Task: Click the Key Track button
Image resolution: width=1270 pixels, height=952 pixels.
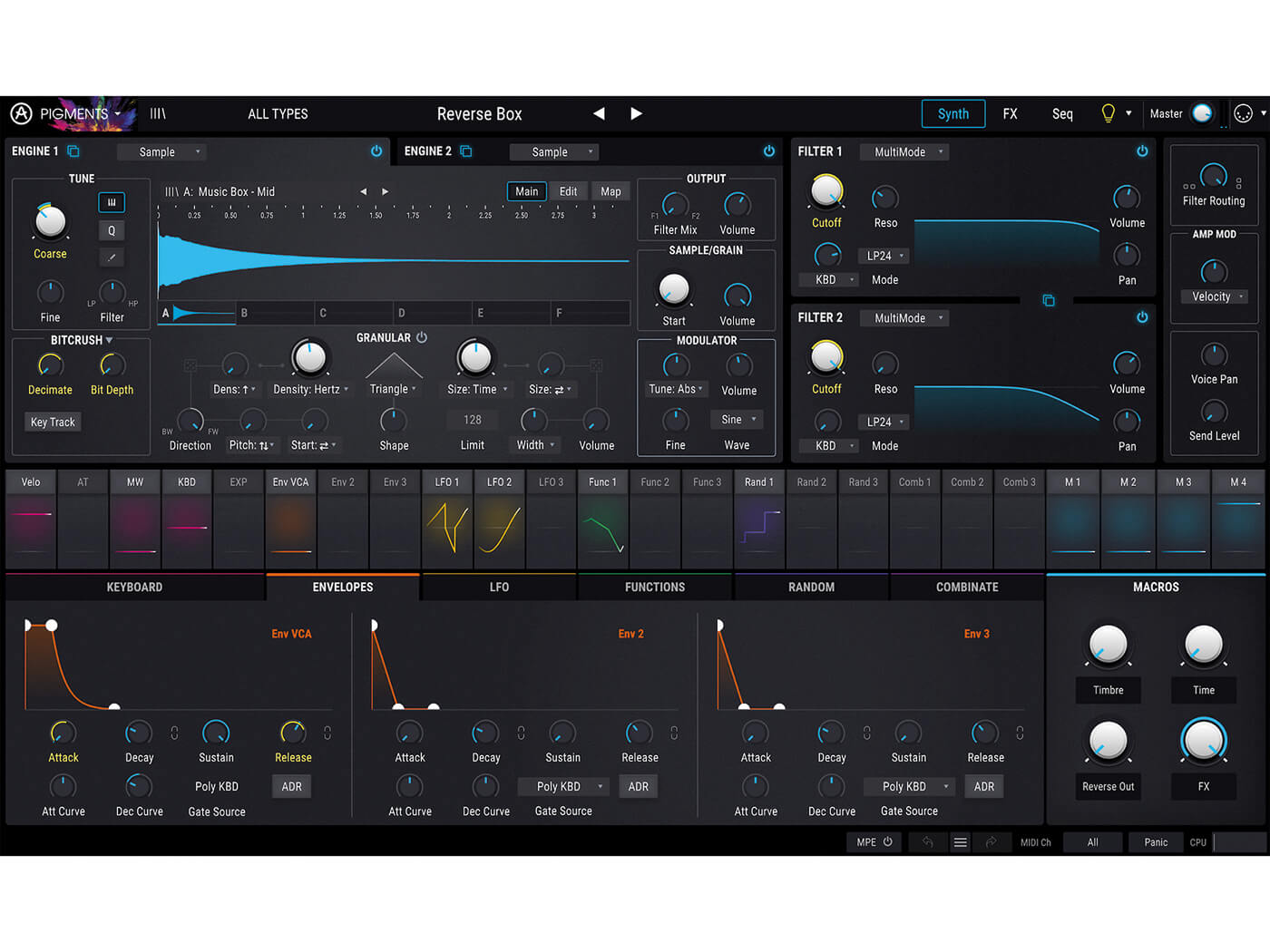Action: pos(53,422)
